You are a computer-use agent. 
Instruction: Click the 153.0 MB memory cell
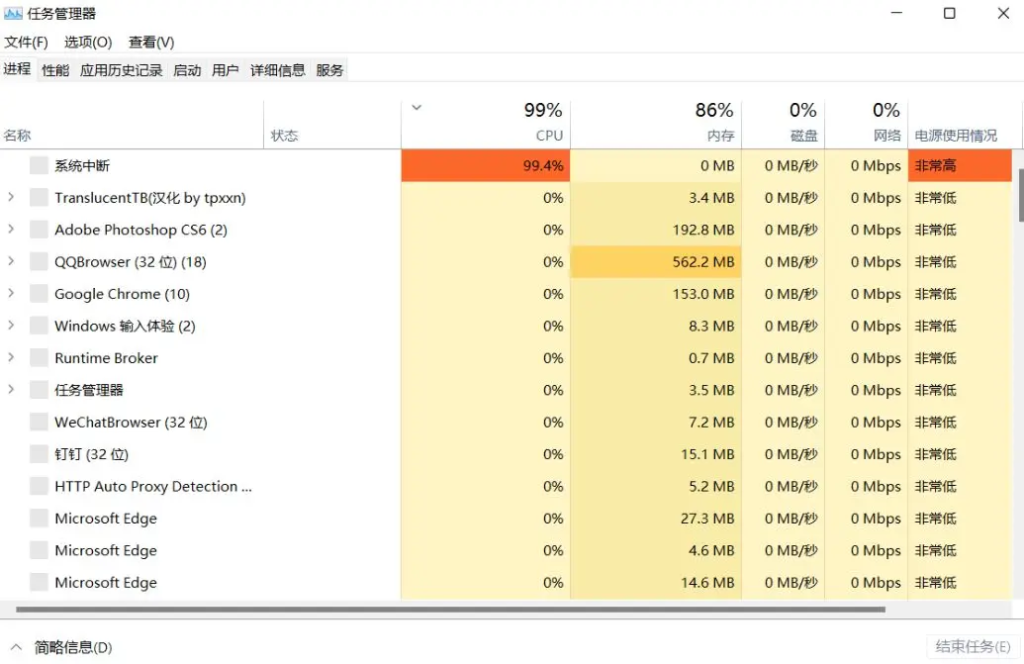[656, 293]
